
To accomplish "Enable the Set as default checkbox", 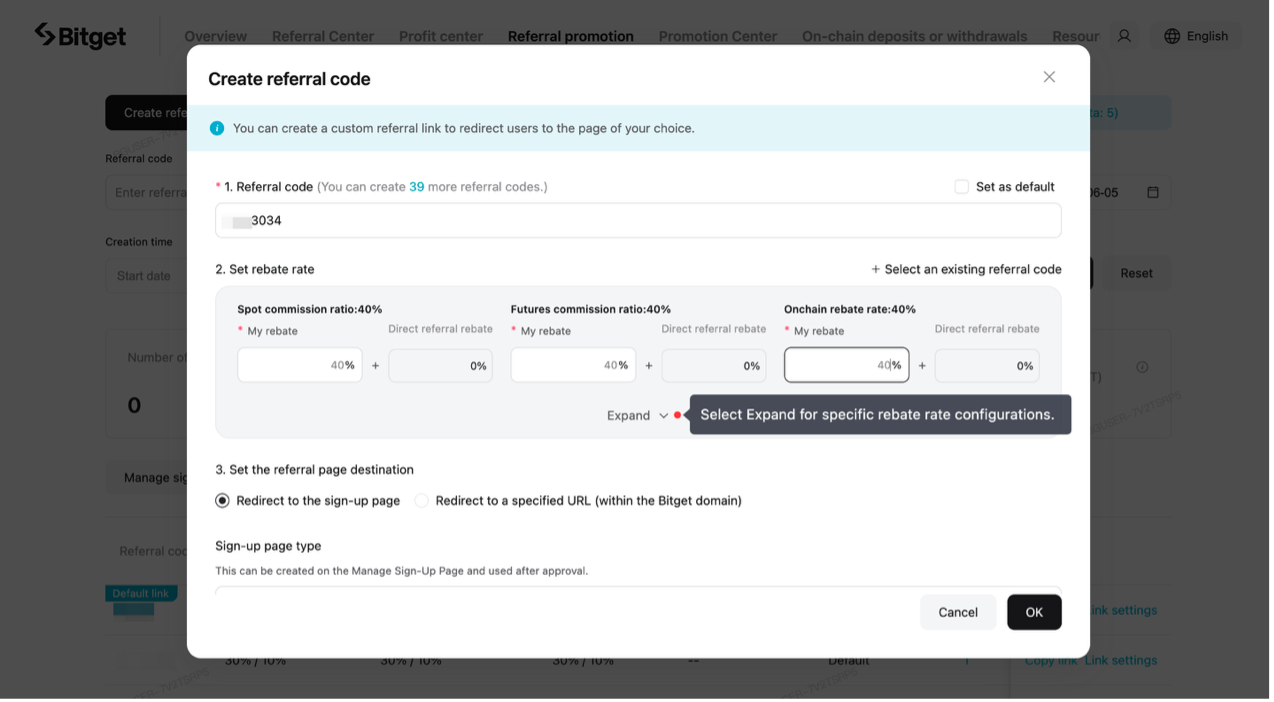I will 961,186.
